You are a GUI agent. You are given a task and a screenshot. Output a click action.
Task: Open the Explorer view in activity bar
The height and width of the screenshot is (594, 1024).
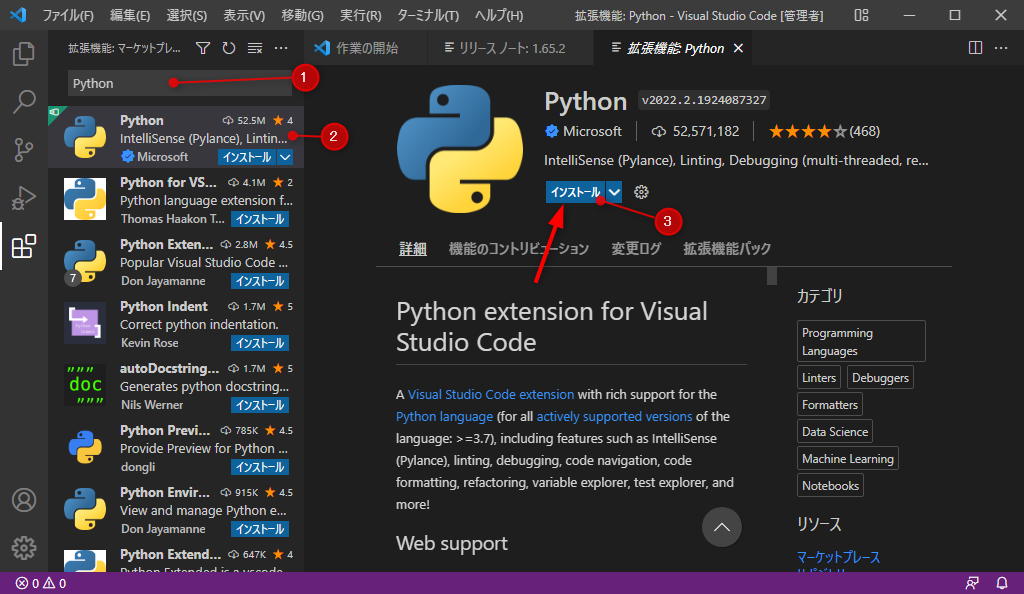tap(24, 54)
